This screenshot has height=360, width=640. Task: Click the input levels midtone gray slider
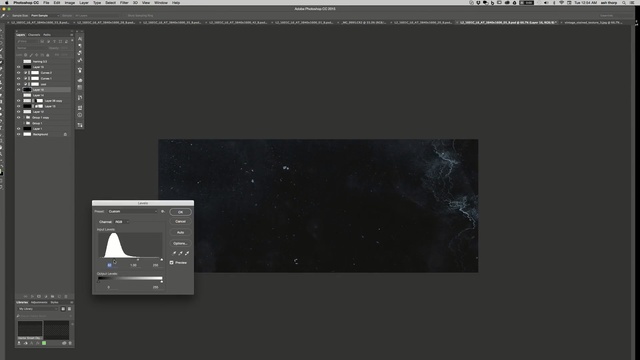pos(138,260)
